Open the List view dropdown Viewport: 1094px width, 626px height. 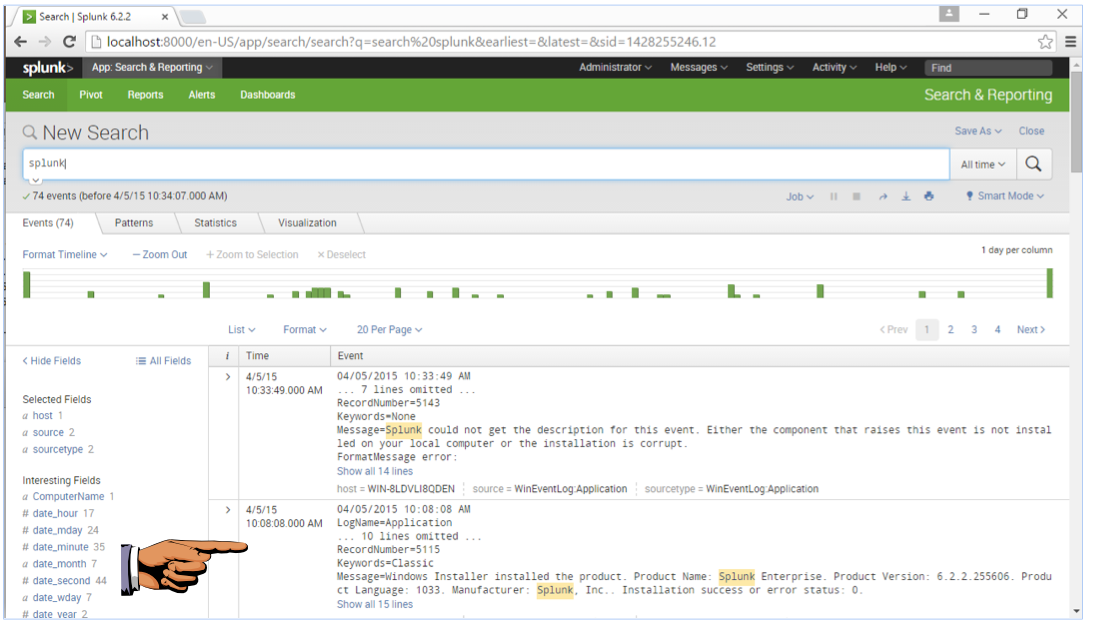(241, 329)
